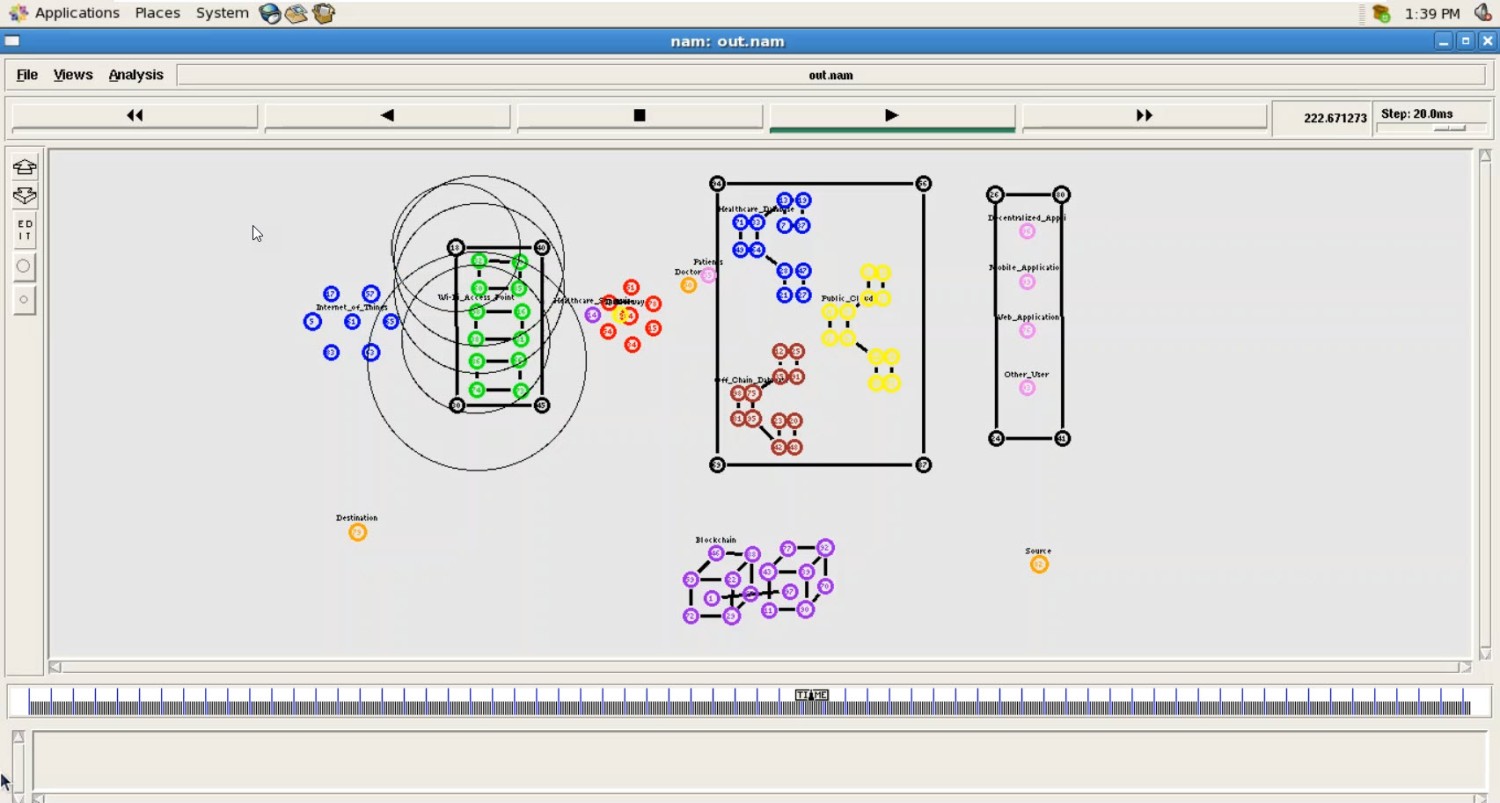Click the fast forward double-arrow button
Image resolution: width=1500 pixels, height=803 pixels.
pyautogui.click(x=1144, y=116)
